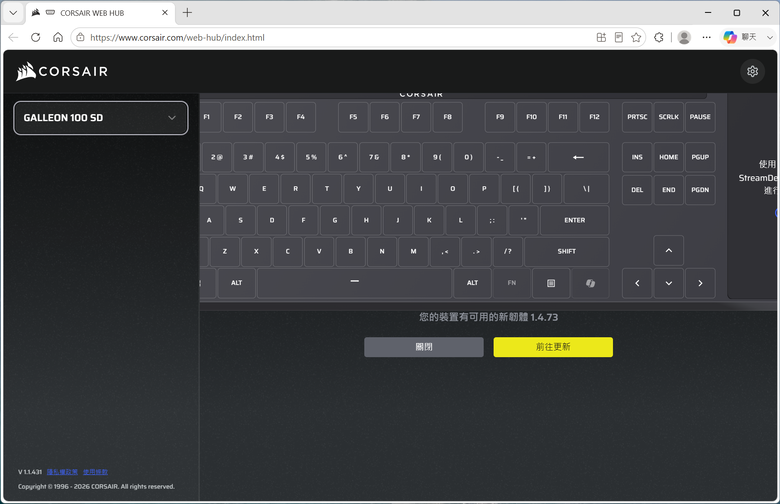The width and height of the screenshot is (780, 504).
Task: Expand the Copilot dropdown chevron
Action: [x=770, y=37]
